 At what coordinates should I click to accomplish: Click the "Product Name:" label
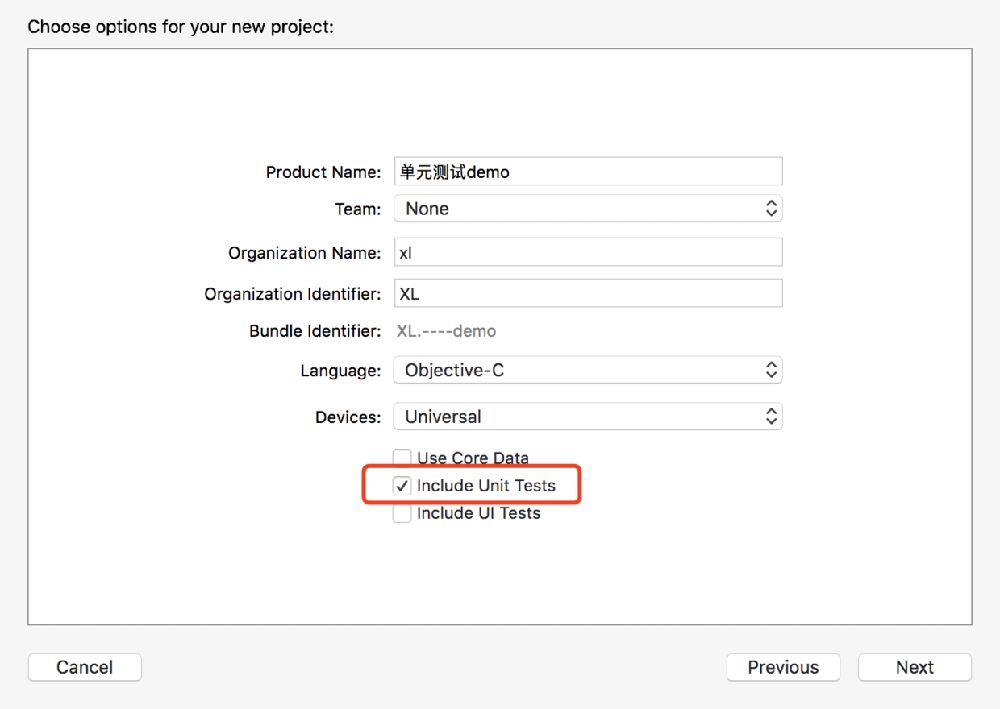coord(323,172)
